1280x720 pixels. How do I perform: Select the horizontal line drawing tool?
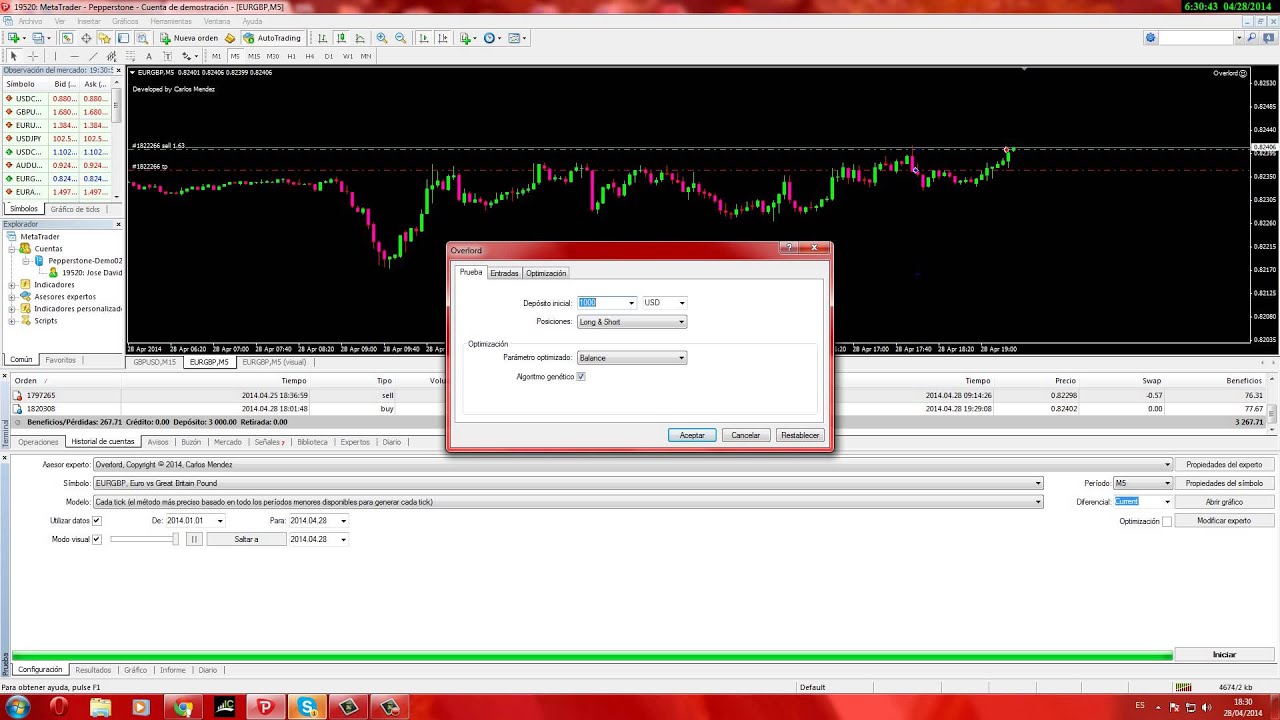[75, 56]
